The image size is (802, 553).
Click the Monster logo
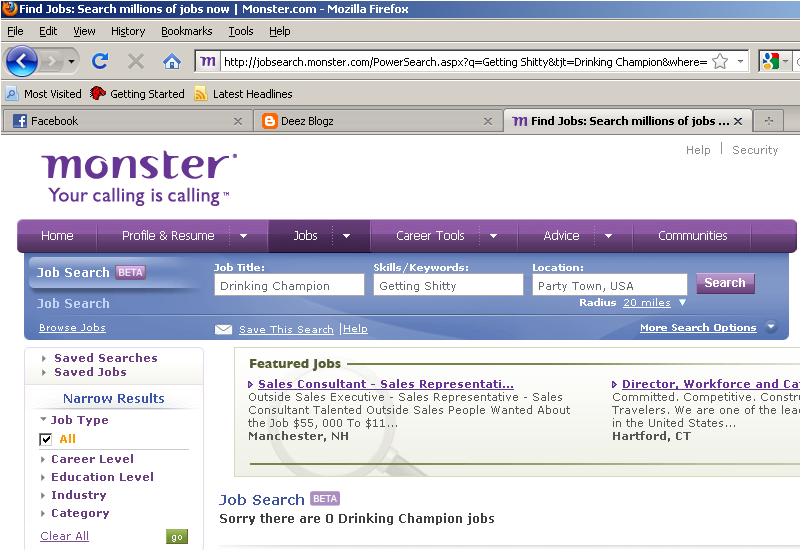click(139, 177)
